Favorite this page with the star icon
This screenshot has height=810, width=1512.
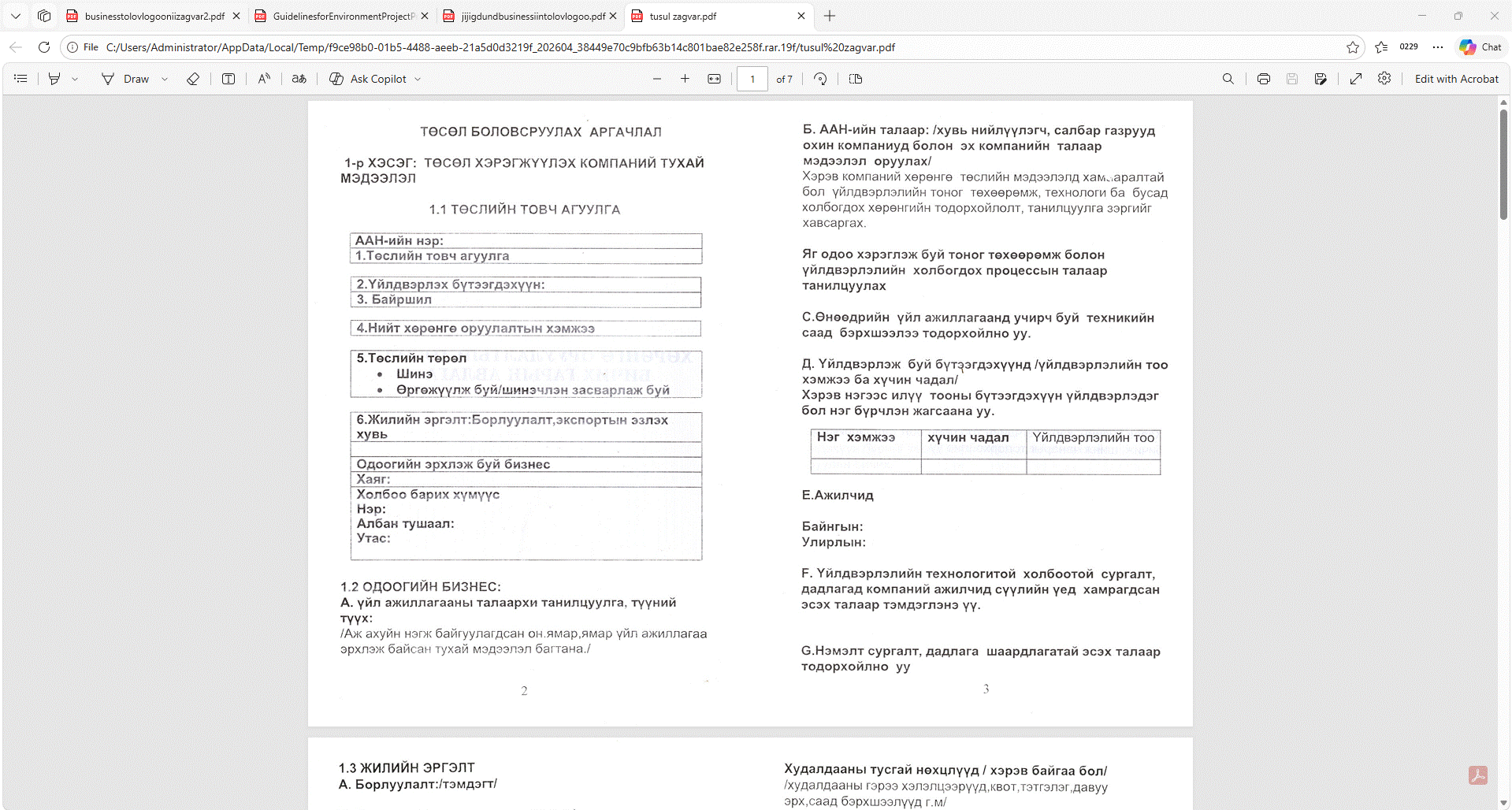pos(1353,47)
